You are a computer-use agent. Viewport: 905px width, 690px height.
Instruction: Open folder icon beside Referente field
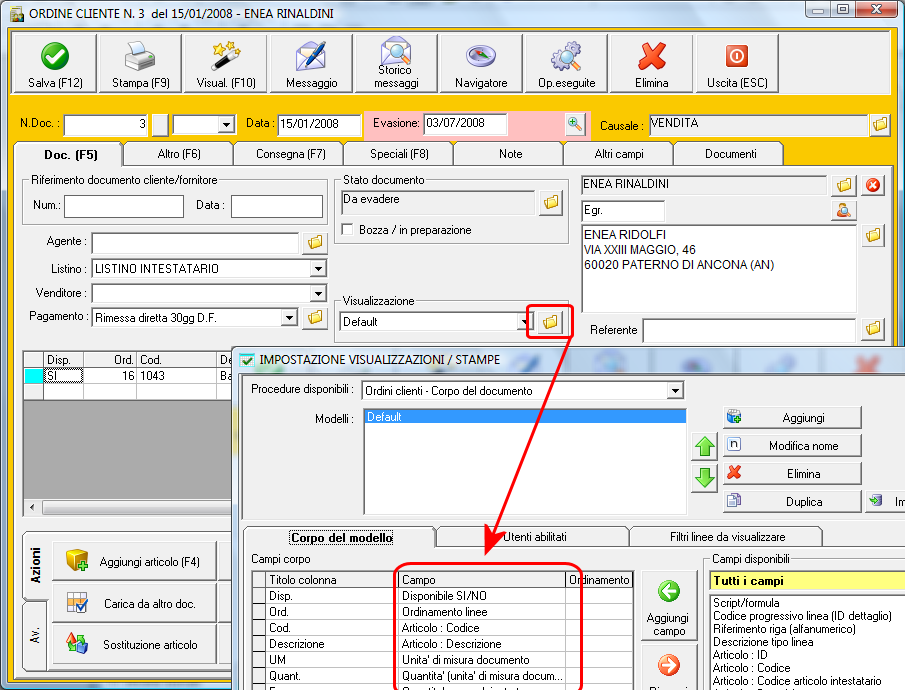[x=873, y=329]
